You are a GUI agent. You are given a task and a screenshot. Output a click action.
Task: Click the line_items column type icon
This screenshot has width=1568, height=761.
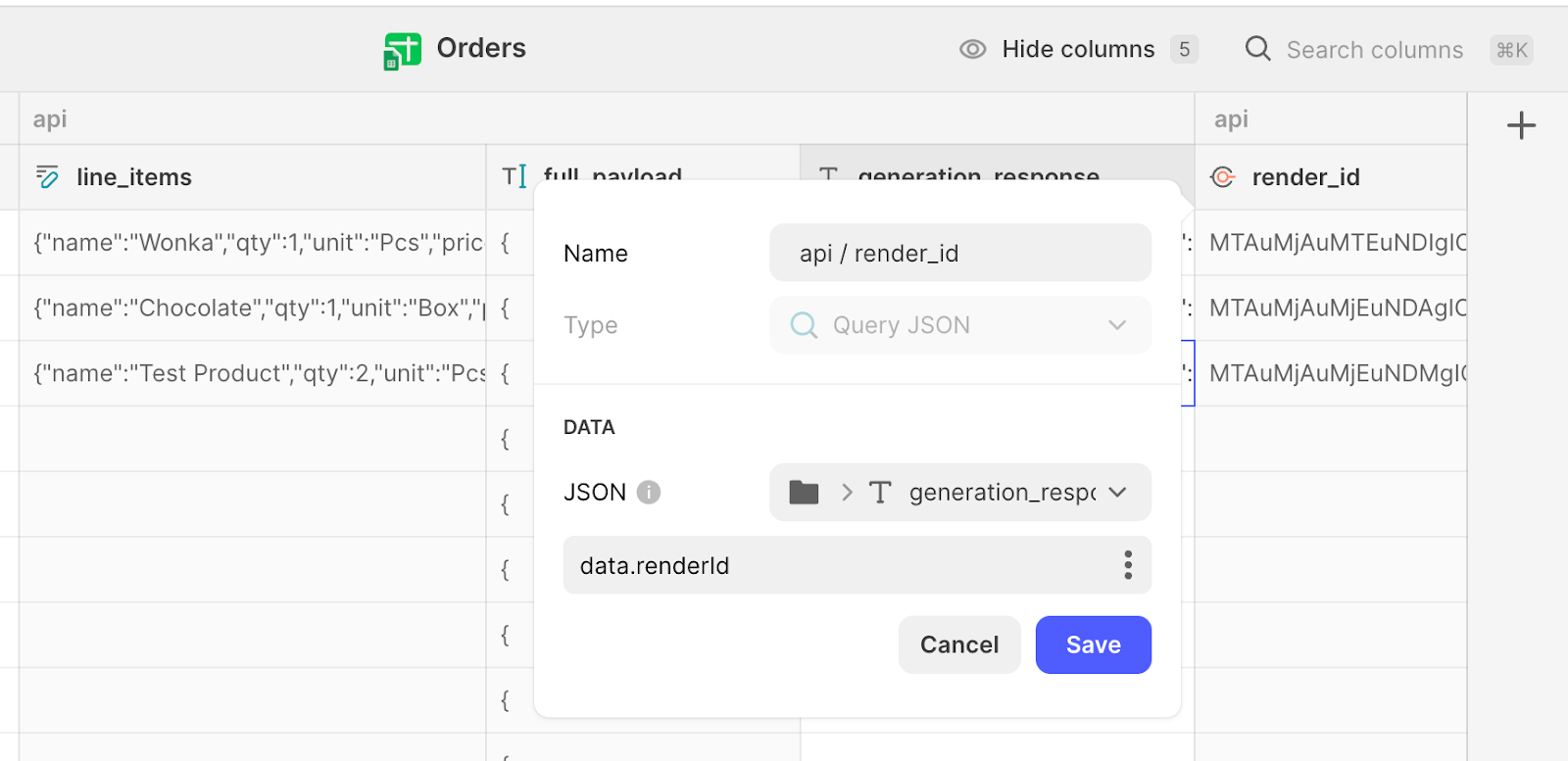(x=47, y=176)
